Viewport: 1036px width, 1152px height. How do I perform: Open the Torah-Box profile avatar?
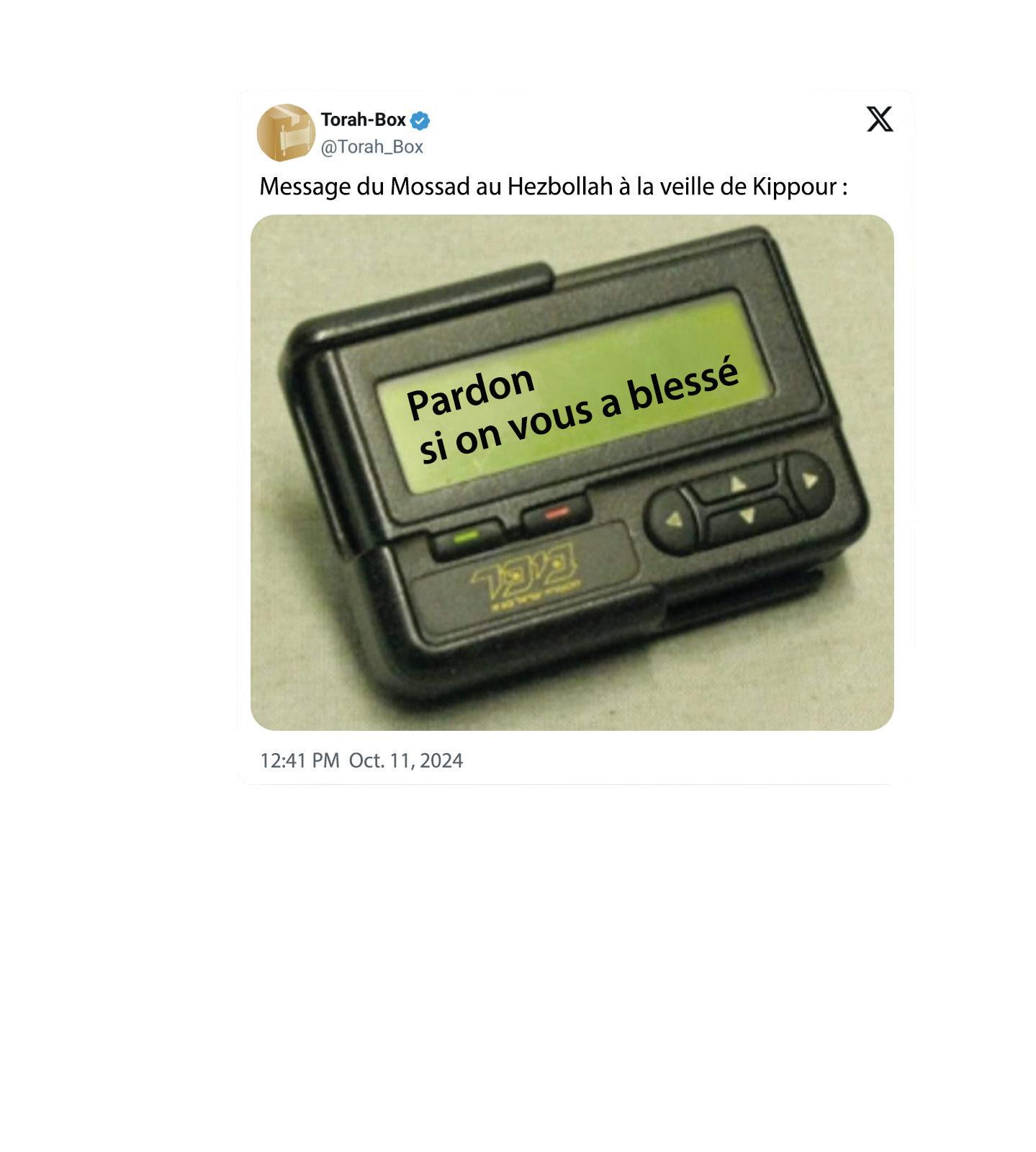pyautogui.click(x=286, y=132)
